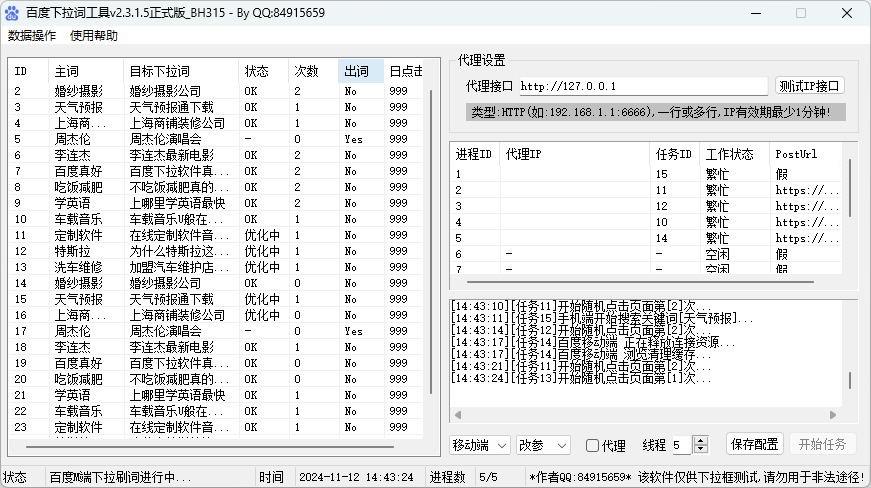The width and height of the screenshot is (871, 488).
Task: Select the 为什么特斯拉这... row
Action: (x=216, y=251)
